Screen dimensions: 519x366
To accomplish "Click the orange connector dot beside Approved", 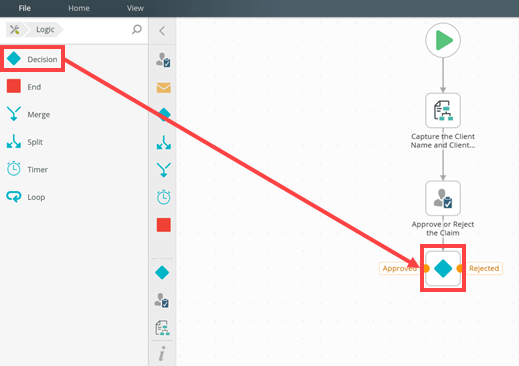I will 426,268.
